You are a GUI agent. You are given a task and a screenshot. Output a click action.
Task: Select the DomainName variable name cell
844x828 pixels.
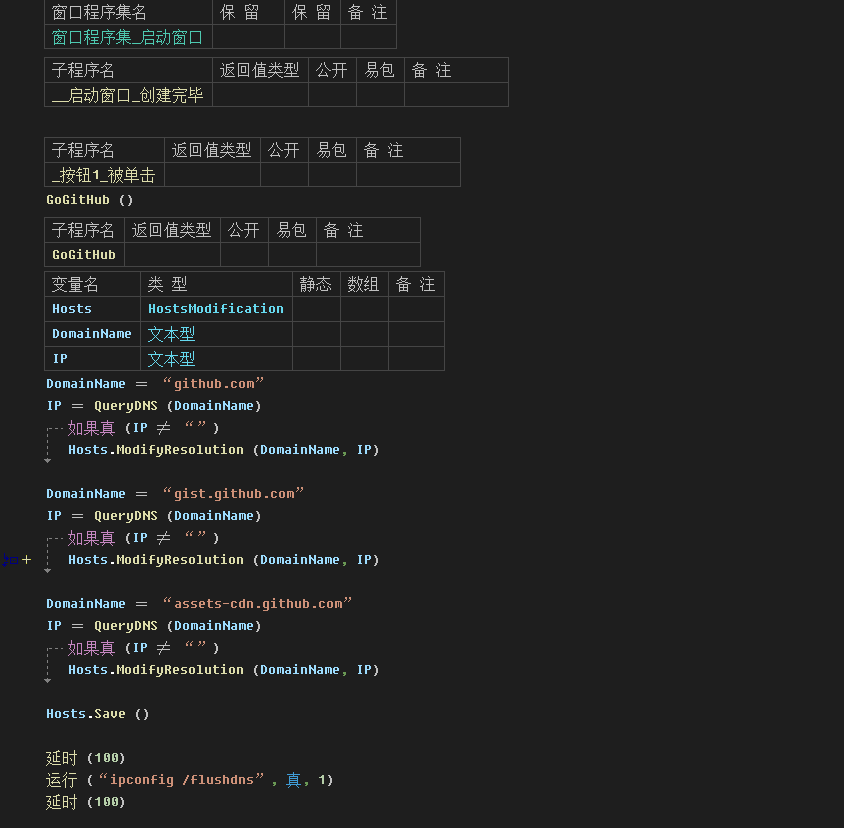tap(92, 334)
